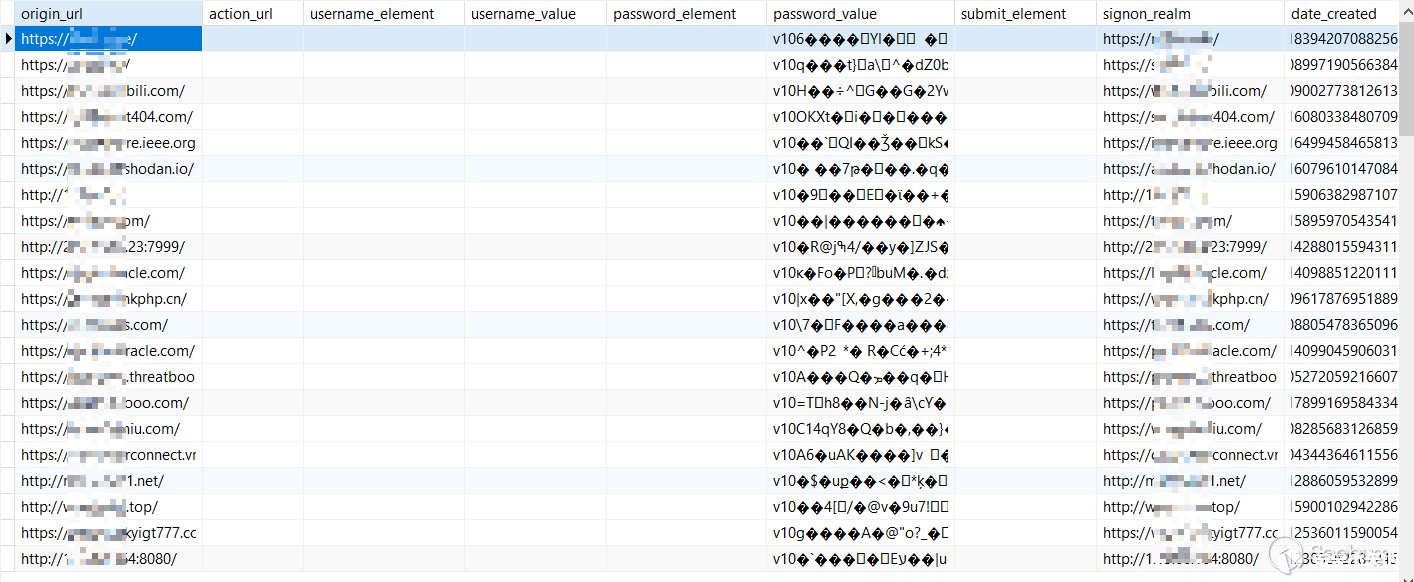Screen dimensions: 1414x582
Task: Click signon_realm cell ending in kphp.cn/
Action: (x=1189, y=299)
